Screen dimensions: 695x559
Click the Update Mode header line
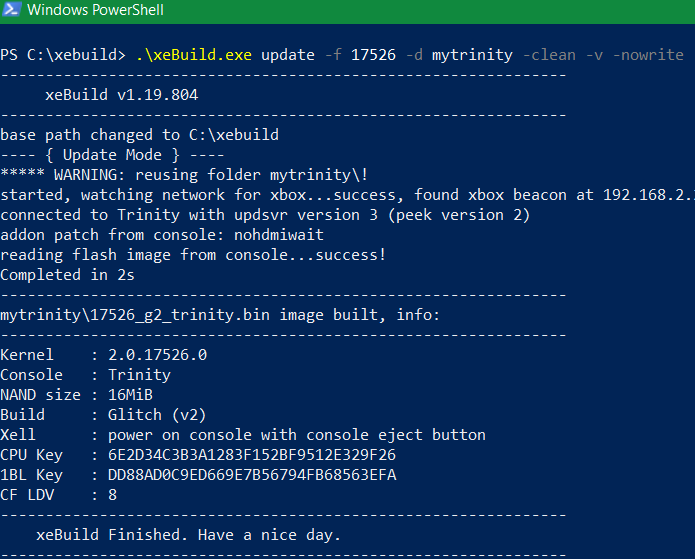point(112,155)
